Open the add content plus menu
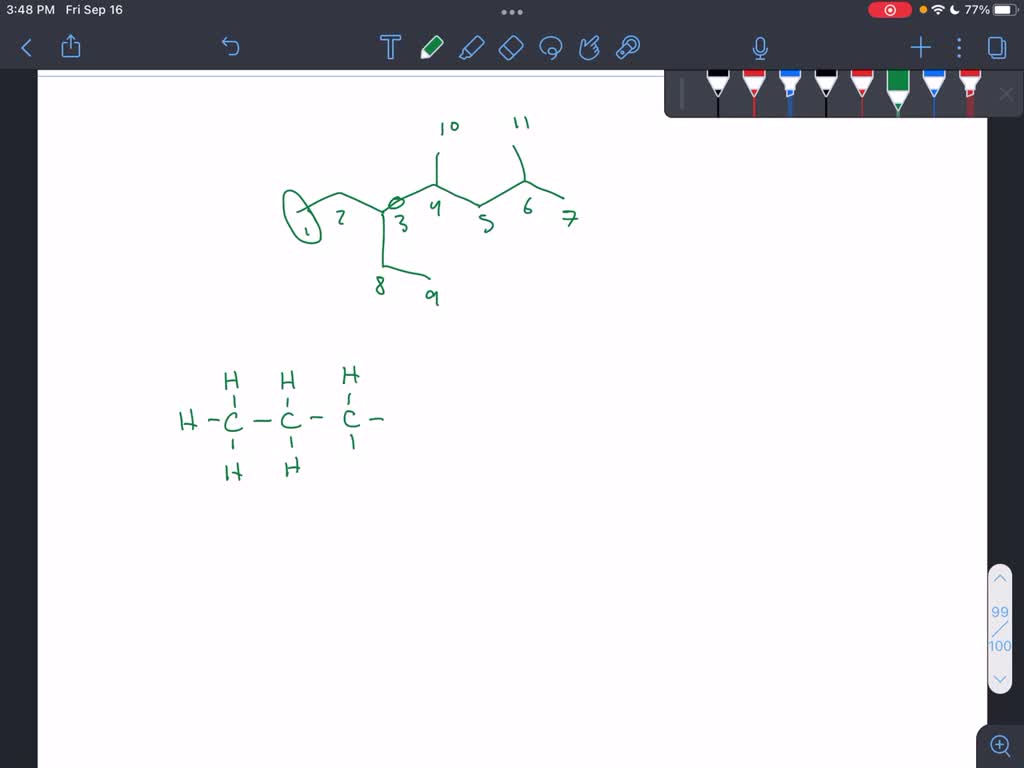Viewport: 1024px width, 768px height. pos(920,47)
